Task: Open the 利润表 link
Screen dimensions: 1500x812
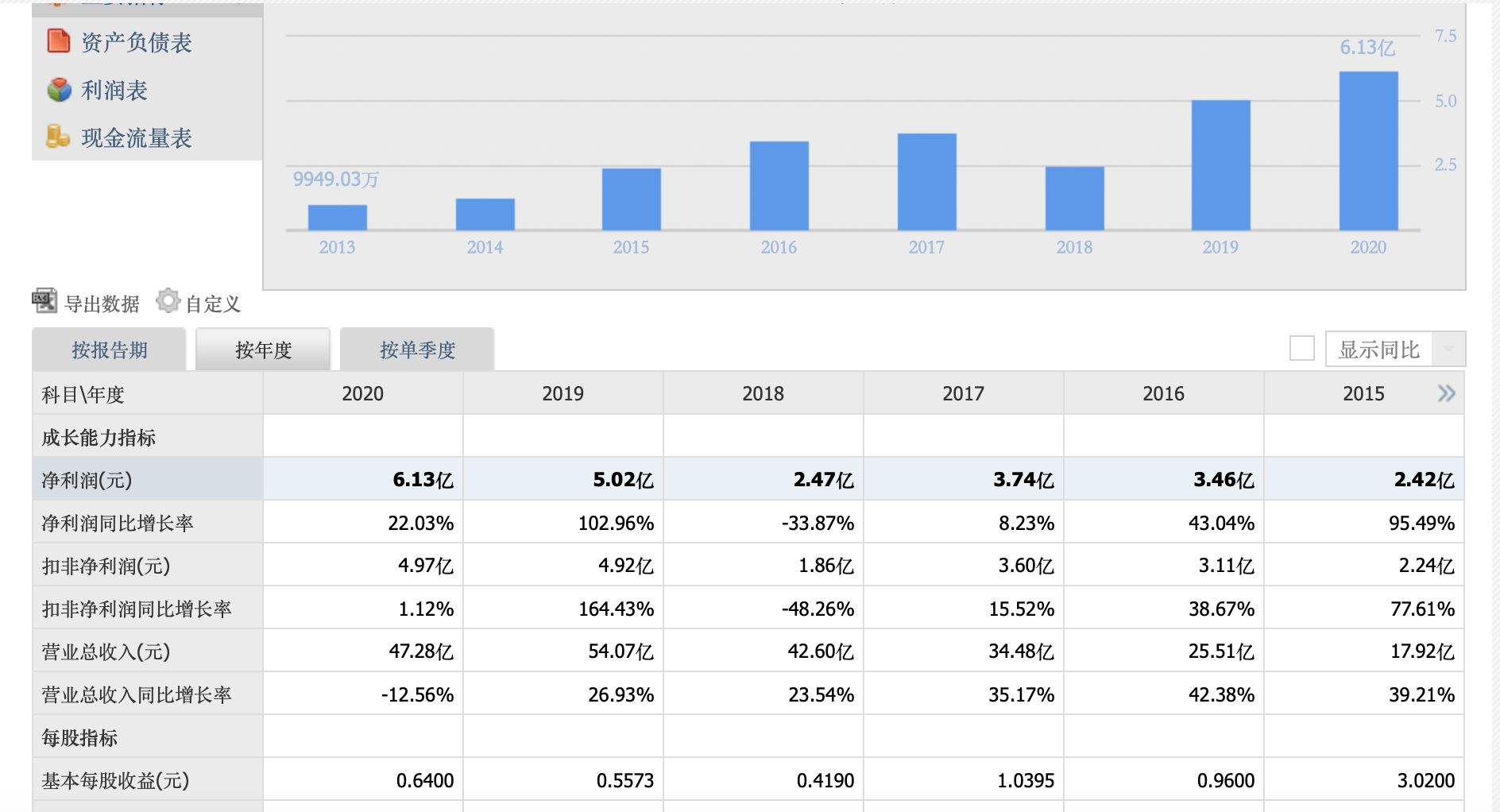Action: click(114, 91)
